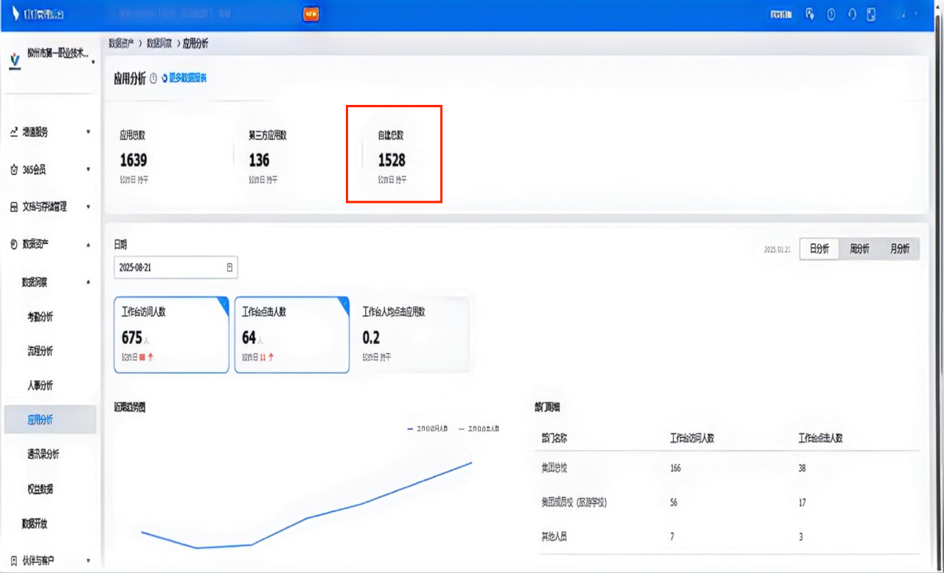Click the 数据资产 breadcrumb link
The width and height of the screenshot is (944, 573).
point(121,43)
